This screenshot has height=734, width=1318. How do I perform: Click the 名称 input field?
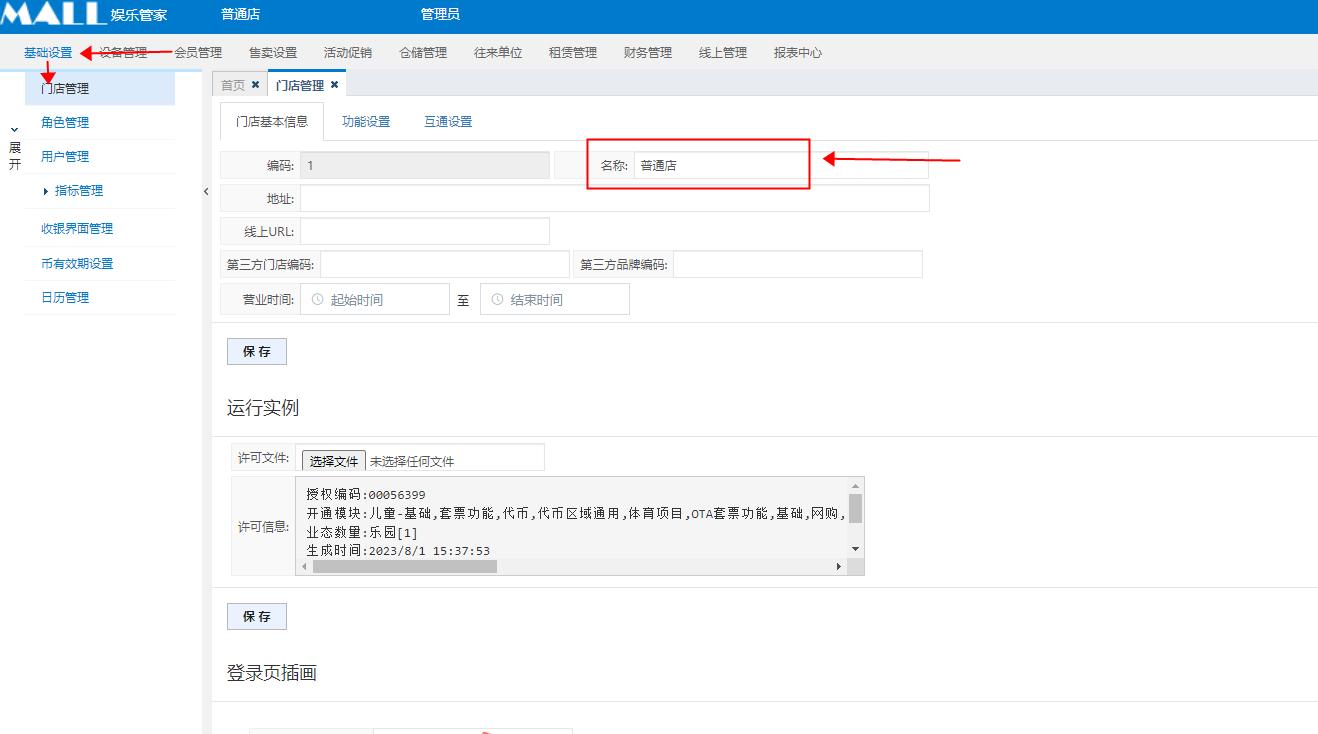[781, 166]
